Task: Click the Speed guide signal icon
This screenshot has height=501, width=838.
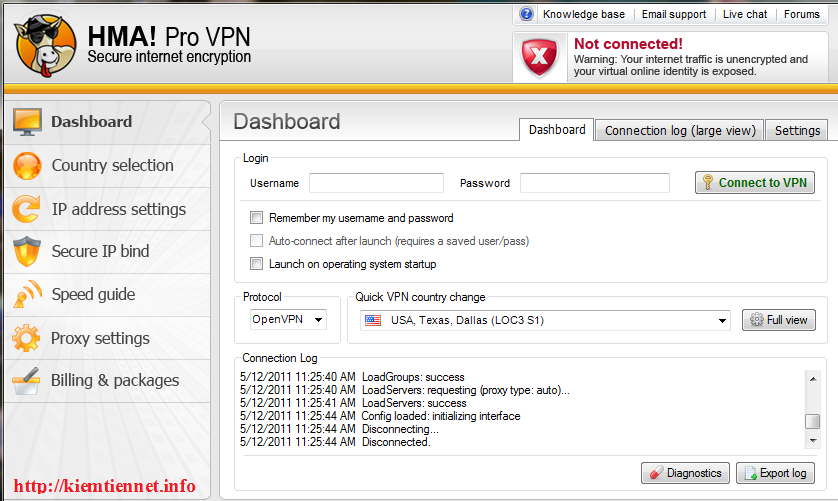Action: click(x=27, y=295)
